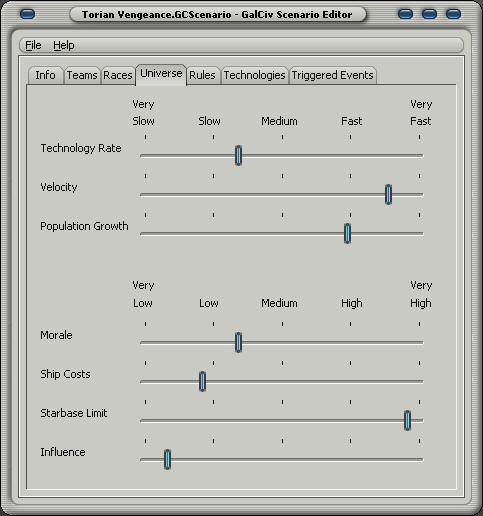Click the Ship Costs slider handle
Viewport: 483px width, 516px height.
[x=202, y=381]
